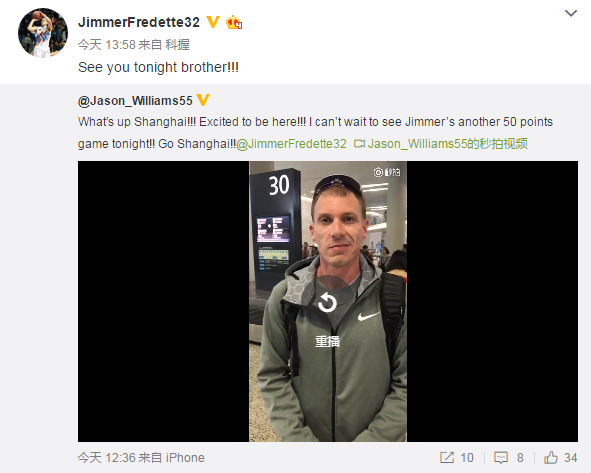591x473 pixels.
Task: Click the 秒拍 watermark logo on video
Action: point(387,172)
